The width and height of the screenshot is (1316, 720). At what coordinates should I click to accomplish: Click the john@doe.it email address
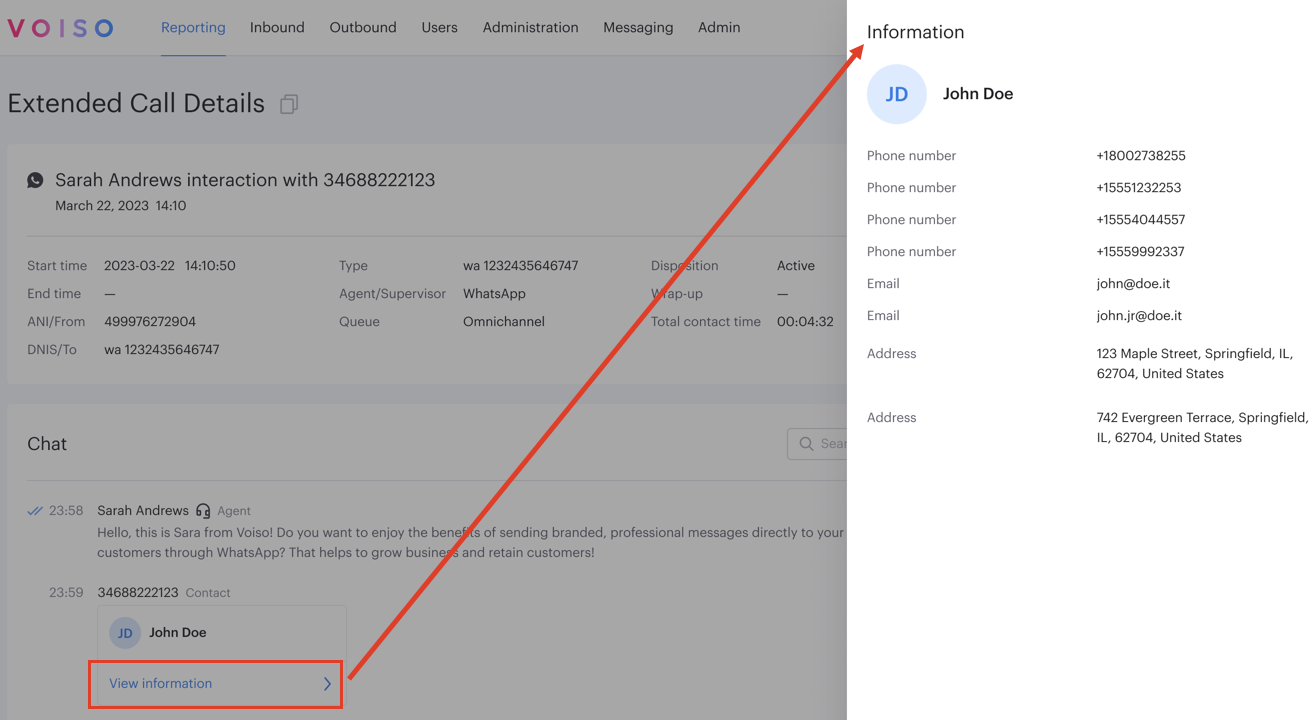(x=1133, y=284)
